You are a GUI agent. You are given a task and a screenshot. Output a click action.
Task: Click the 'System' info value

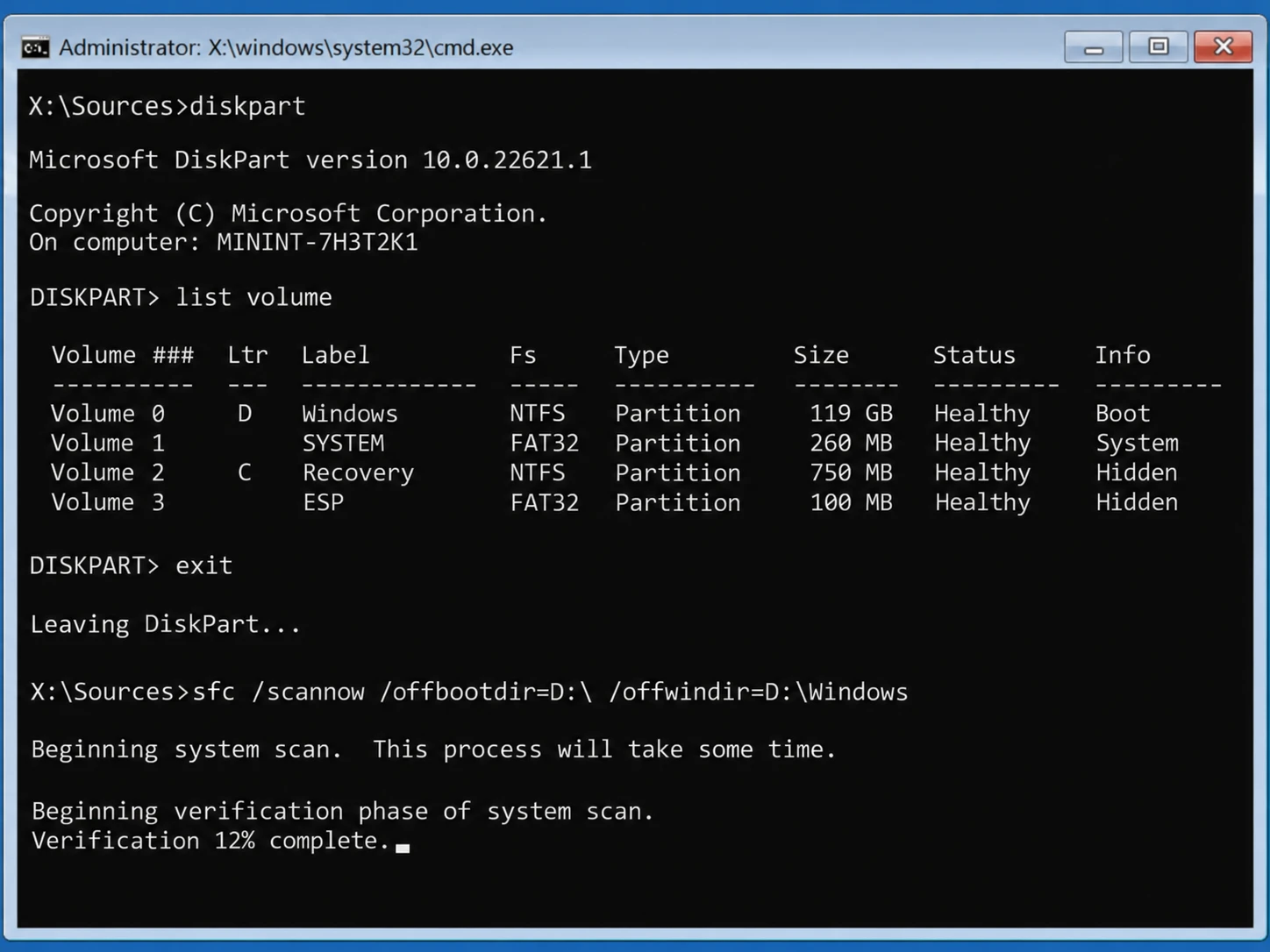(x=1137, y=444)
